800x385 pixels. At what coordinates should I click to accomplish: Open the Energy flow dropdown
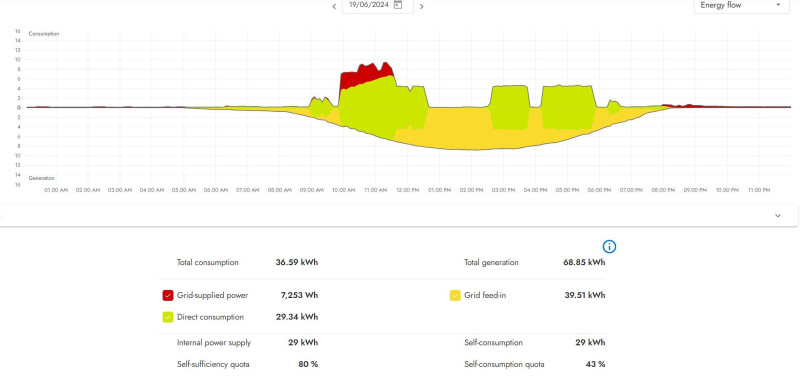pyautogui.click(x=741, y=6)
